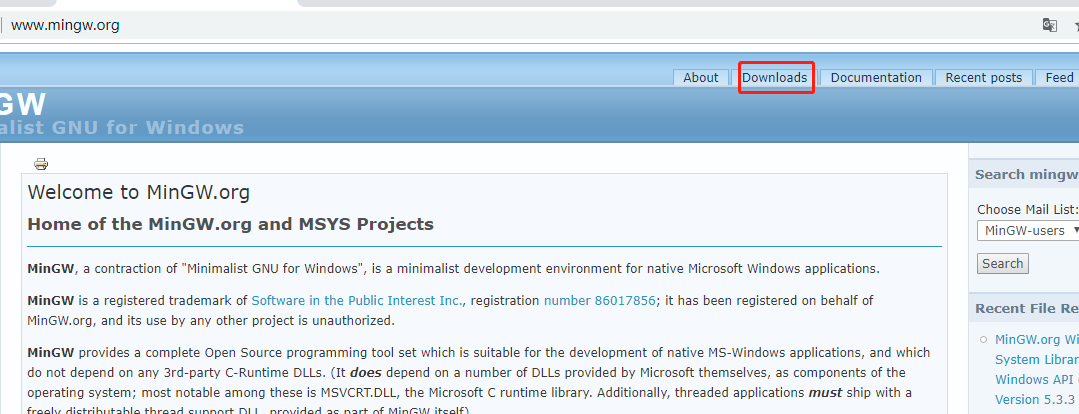The image size is (1079, 414).
Task: Open the MinGW.org recent file release link
Action: (x=1037, y=369)
